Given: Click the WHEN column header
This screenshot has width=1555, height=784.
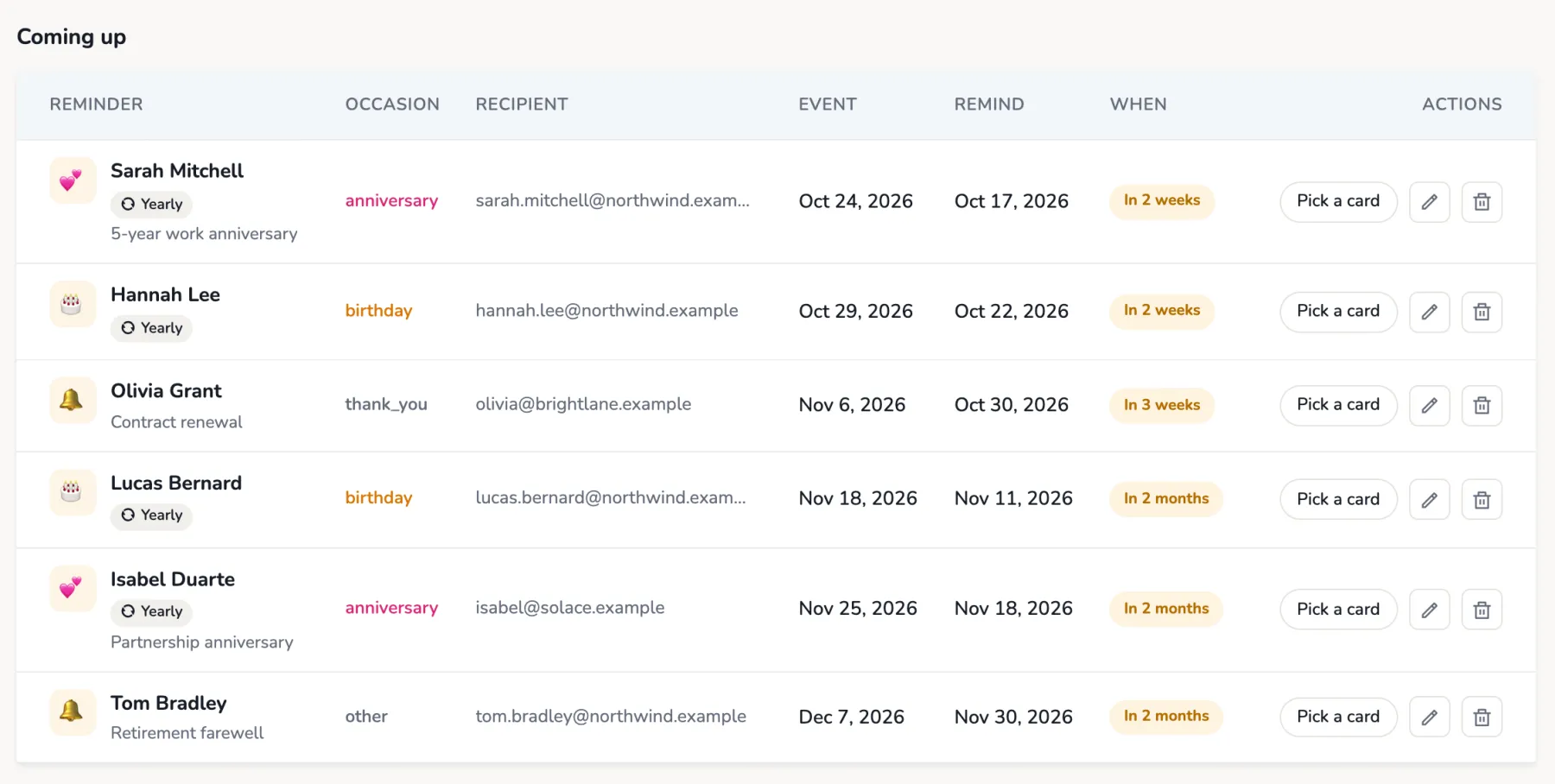Looking at the screenshot, I should click(1139, 104).
